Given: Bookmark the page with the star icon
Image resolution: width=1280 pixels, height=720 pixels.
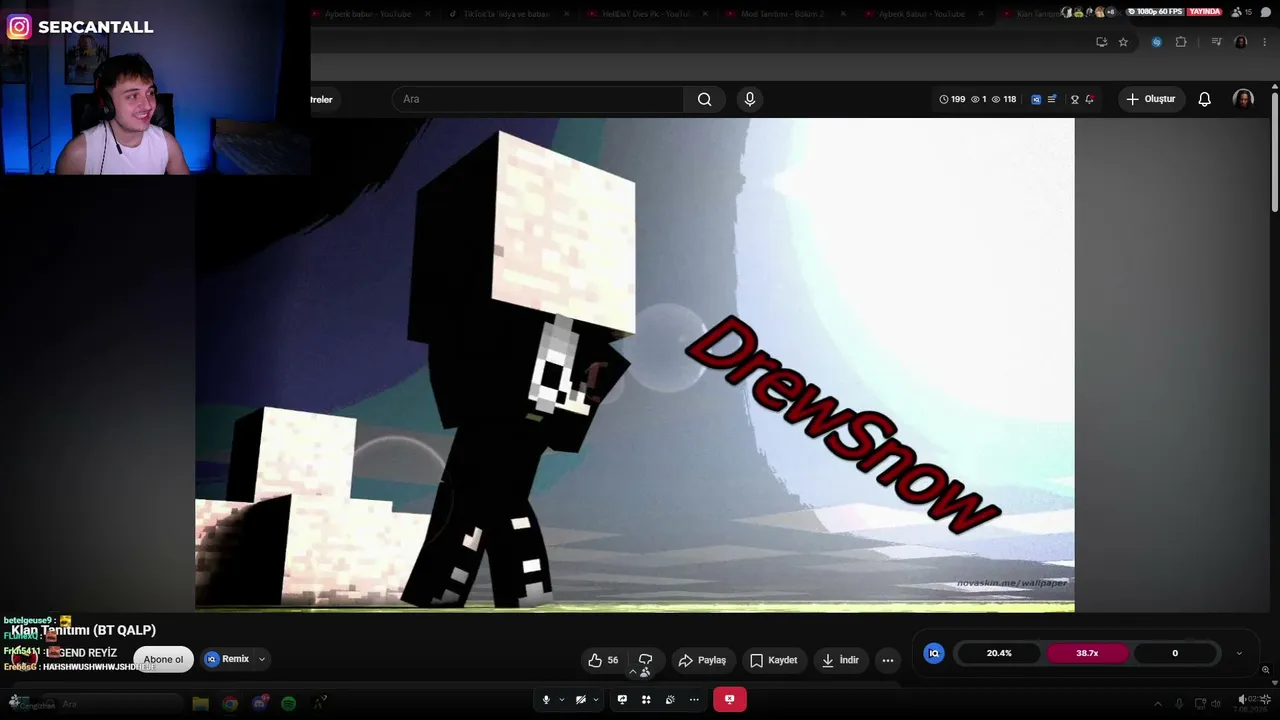Looking at the screenshot, I should coord(1123,42).
